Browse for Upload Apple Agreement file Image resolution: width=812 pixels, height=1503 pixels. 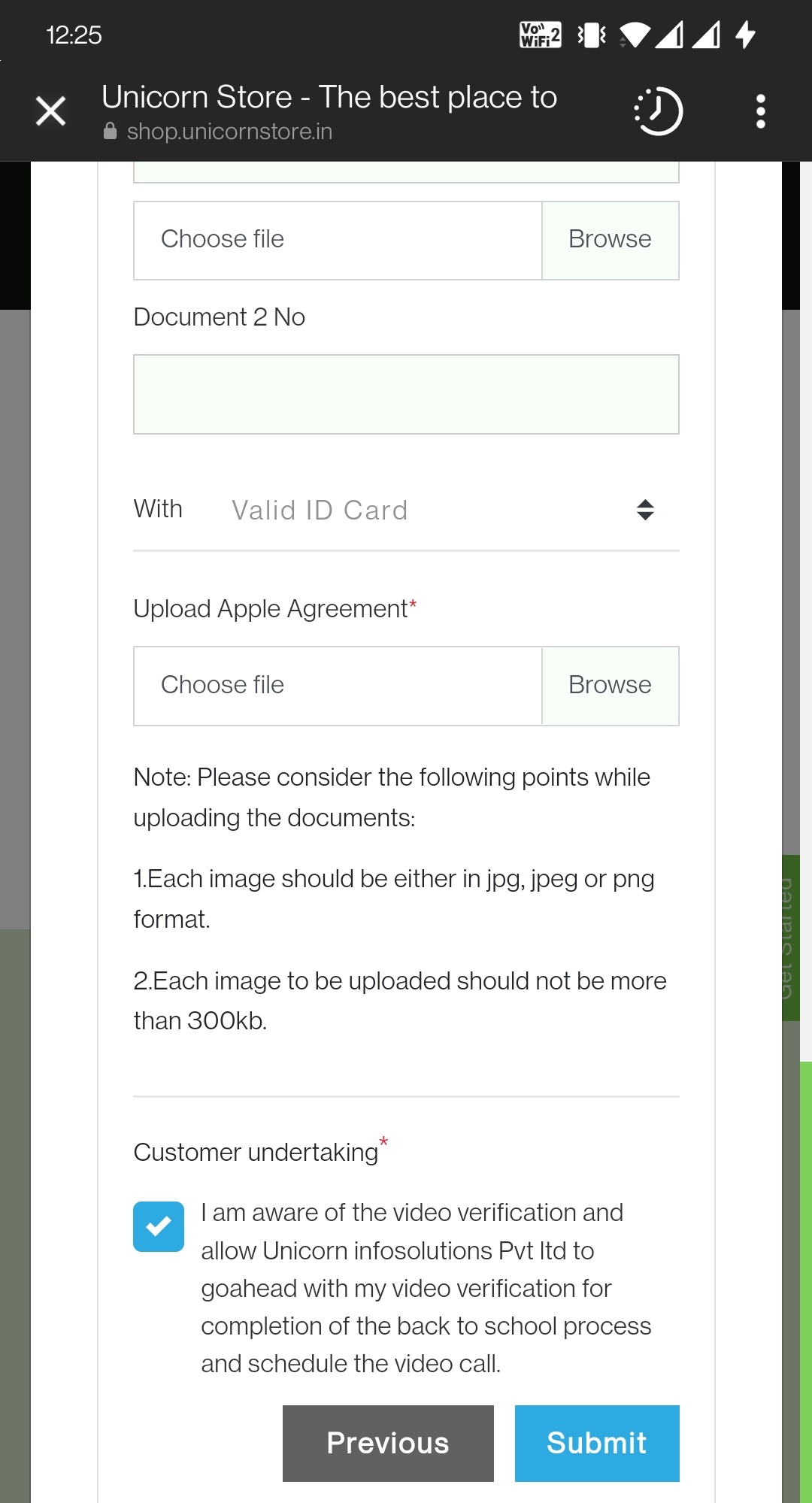(610, 686)
